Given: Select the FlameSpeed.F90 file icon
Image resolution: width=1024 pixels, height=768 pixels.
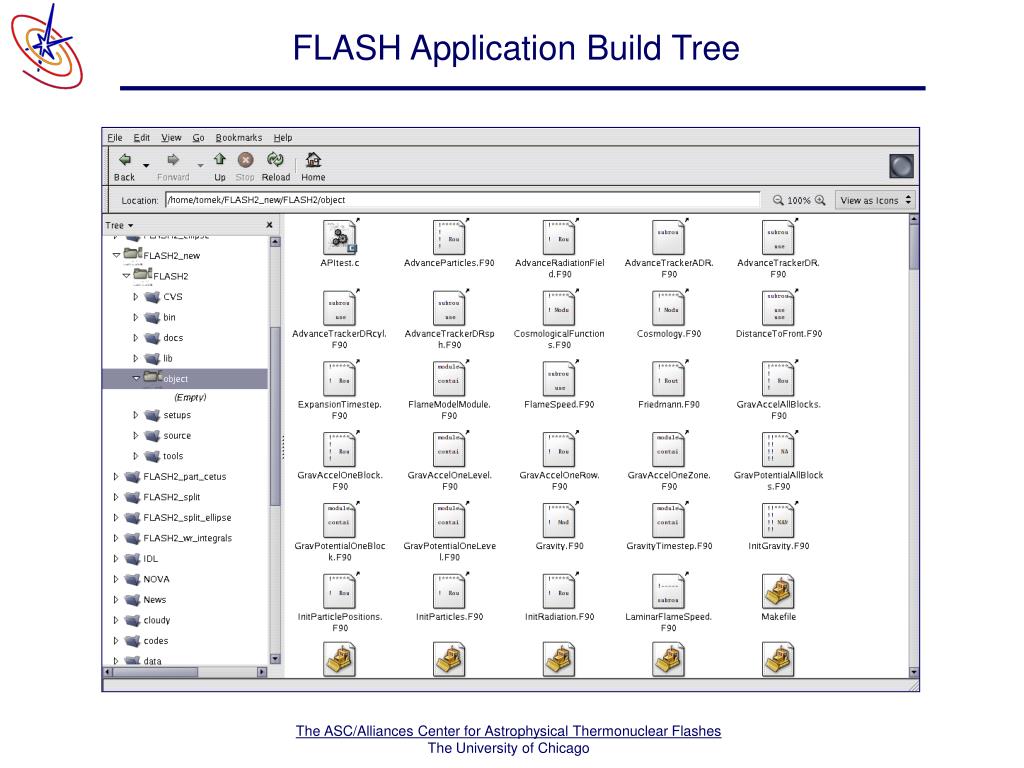Looking at the screenshot, I should pos(559,379).
